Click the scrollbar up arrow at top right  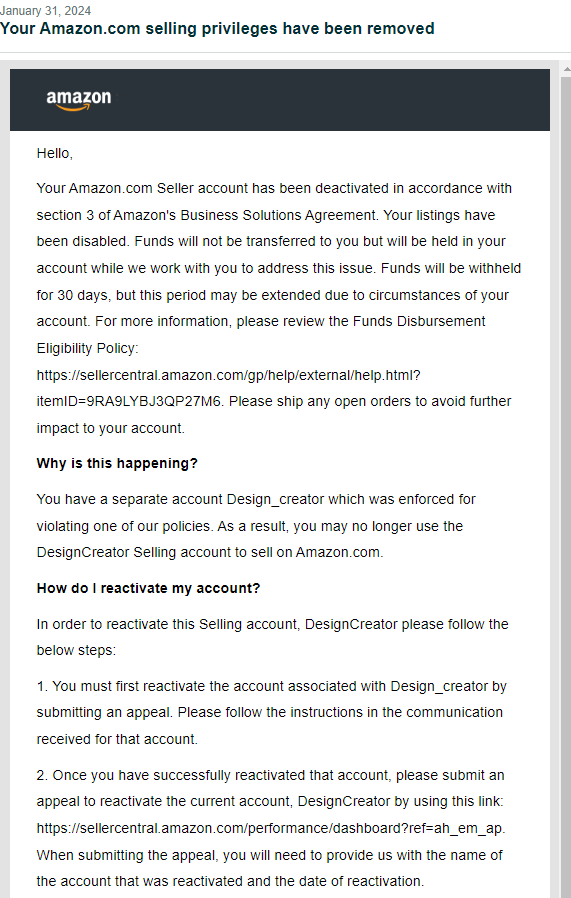tap(565, 66)
